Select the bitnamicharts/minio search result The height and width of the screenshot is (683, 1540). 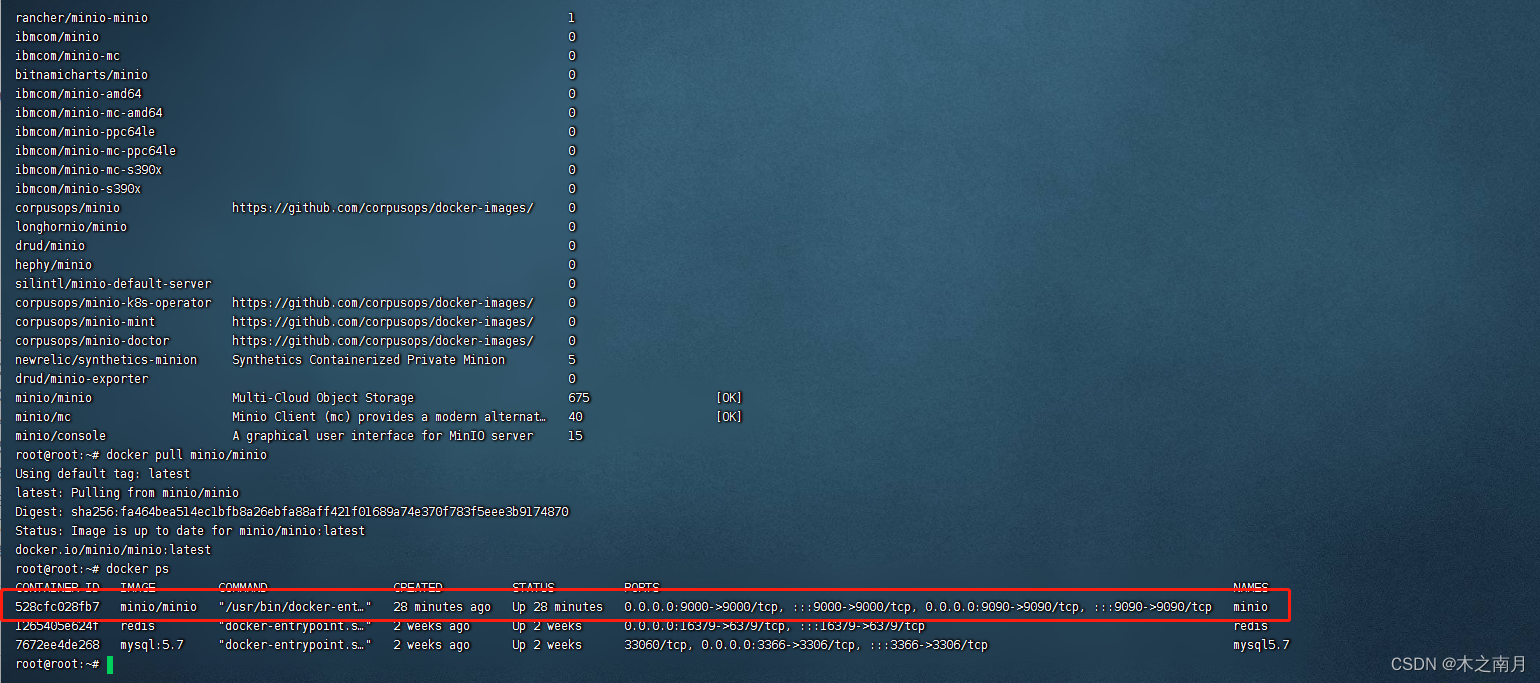pyautogui.click(x=81, y=75)
